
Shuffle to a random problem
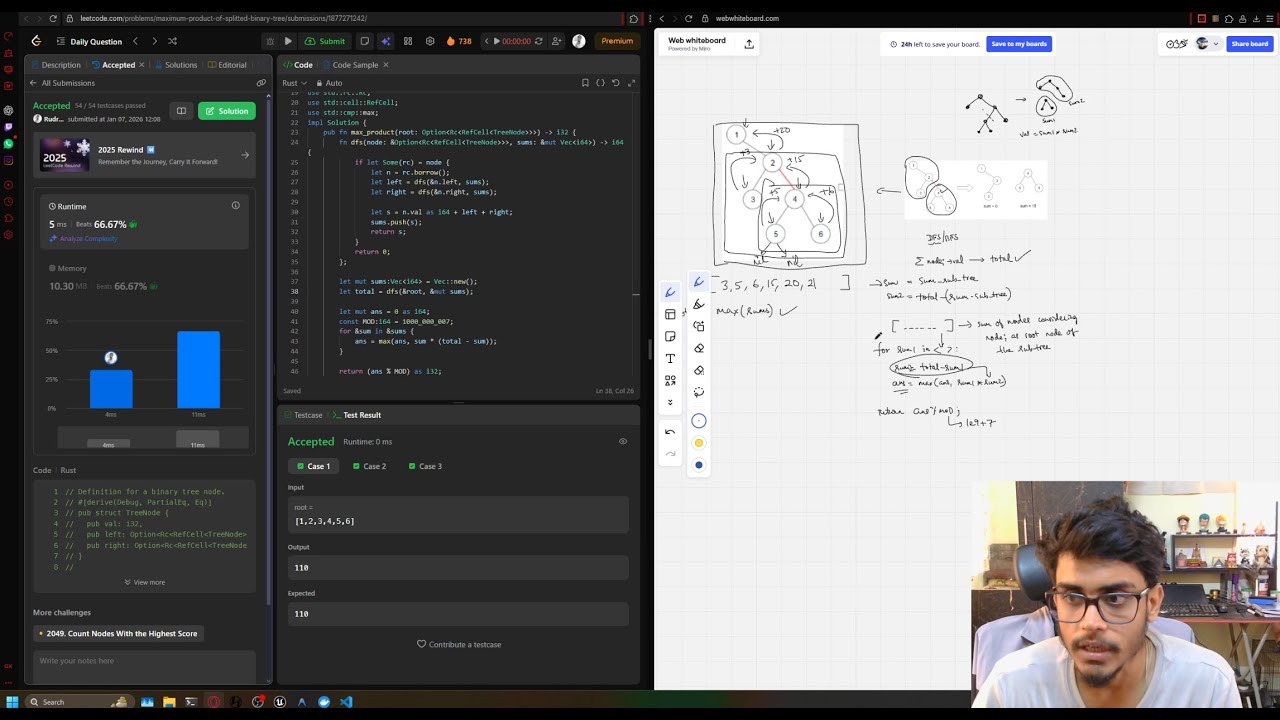[x=172, y=41]
